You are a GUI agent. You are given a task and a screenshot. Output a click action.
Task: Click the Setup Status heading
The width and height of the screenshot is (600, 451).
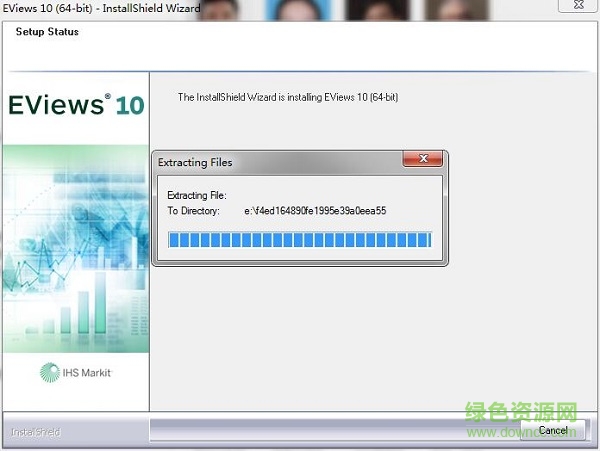tap(47, 32)
